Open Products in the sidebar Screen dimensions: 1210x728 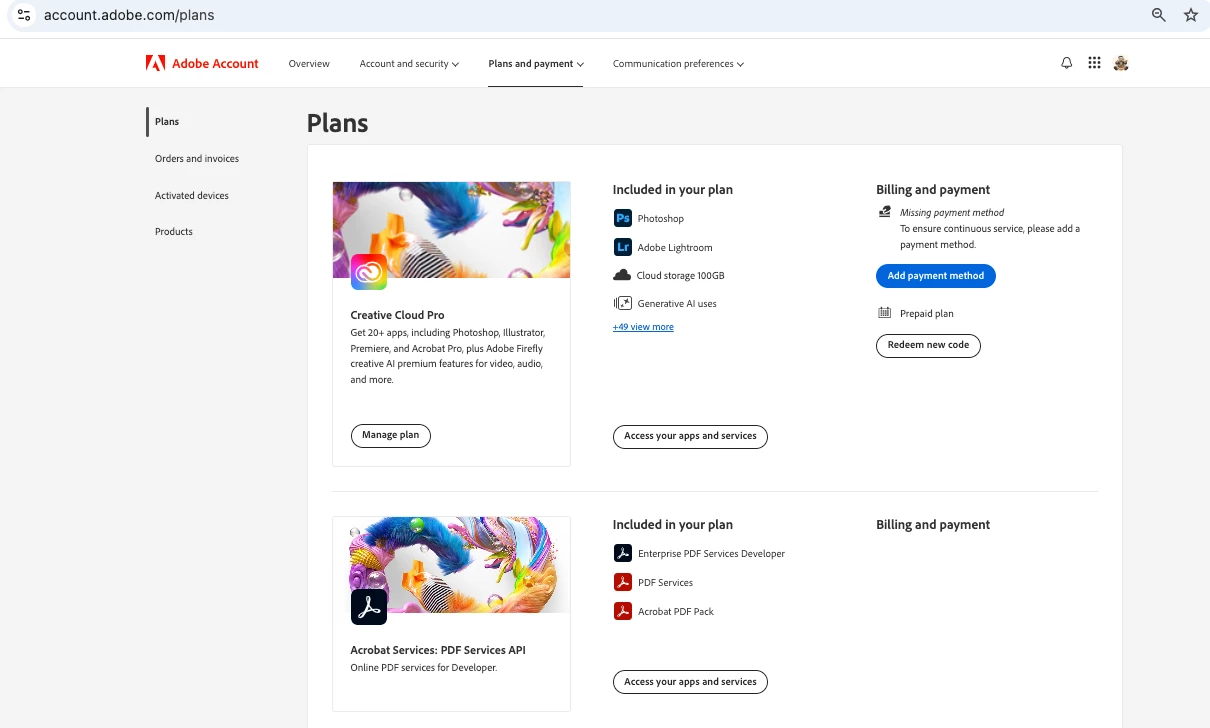click(174, 232)
